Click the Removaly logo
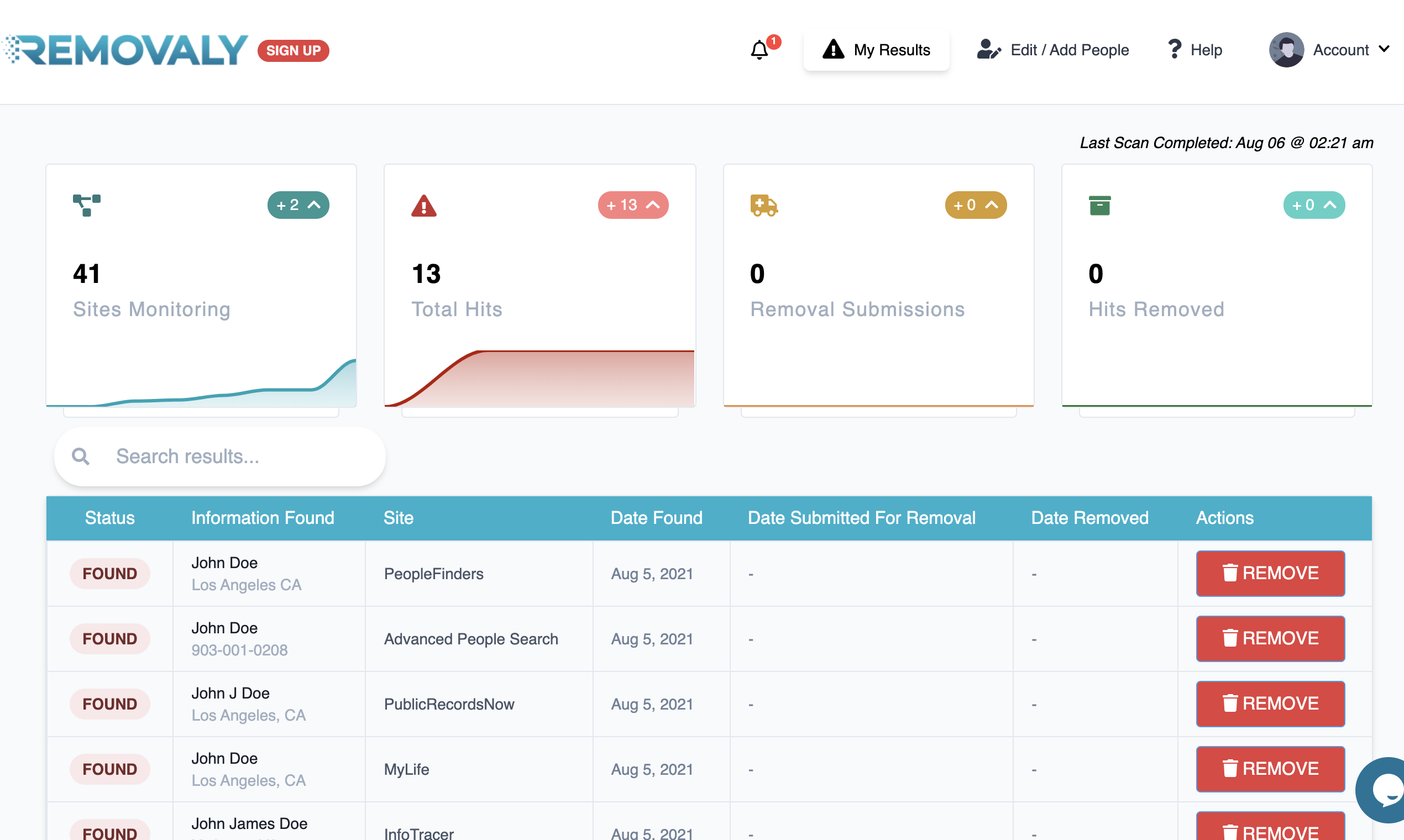This screenshot has width=1404, height=840. coord(125,50)
